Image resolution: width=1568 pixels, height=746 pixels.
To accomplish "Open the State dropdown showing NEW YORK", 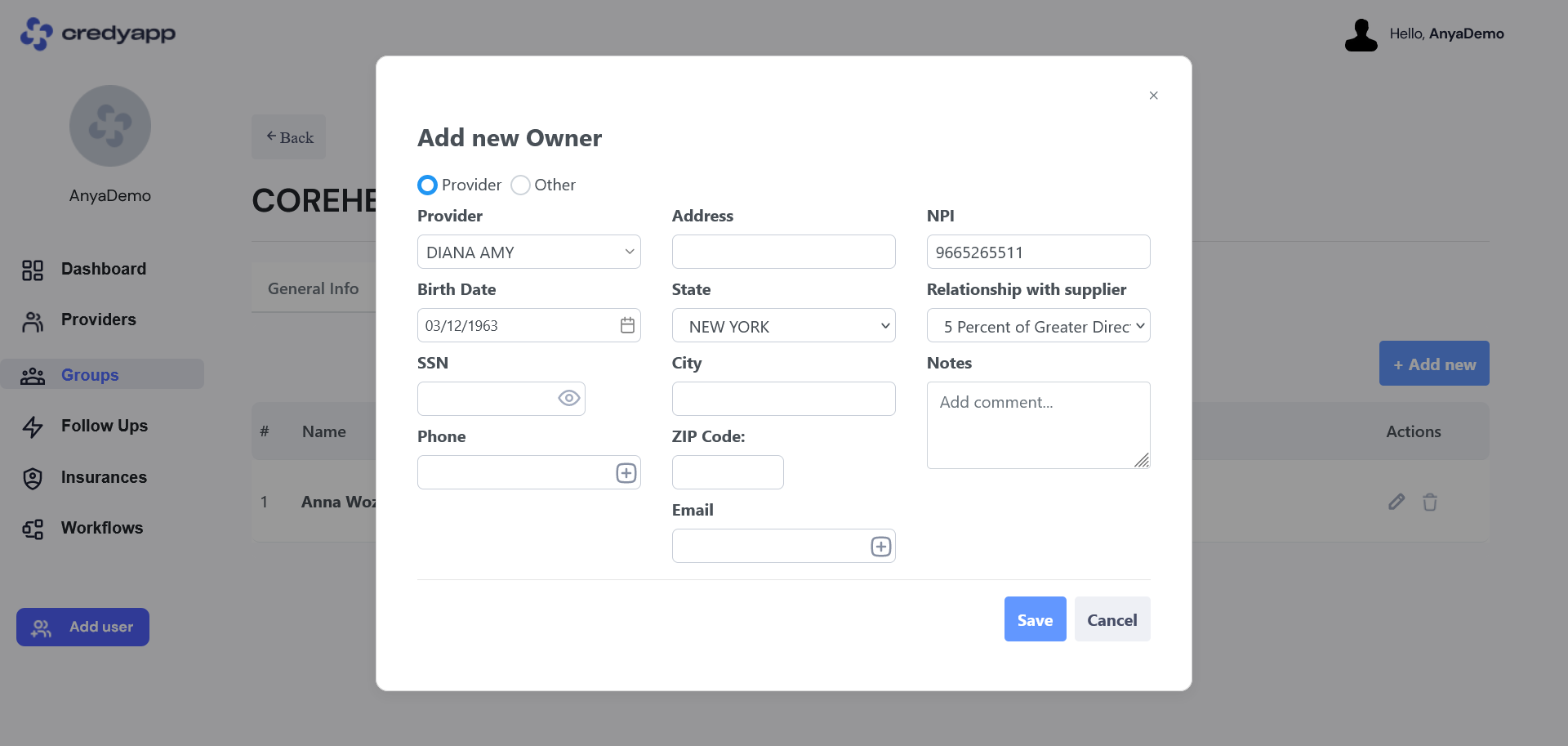I will pyautogui.click(x=784, y=325).
